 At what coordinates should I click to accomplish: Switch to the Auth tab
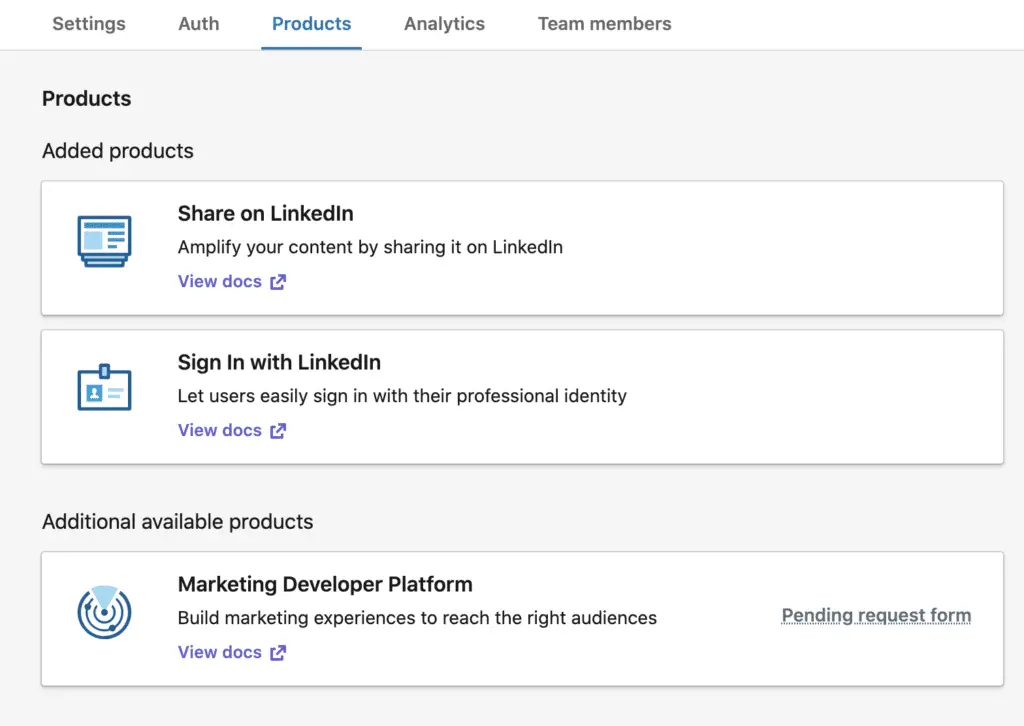click(199, 24)
